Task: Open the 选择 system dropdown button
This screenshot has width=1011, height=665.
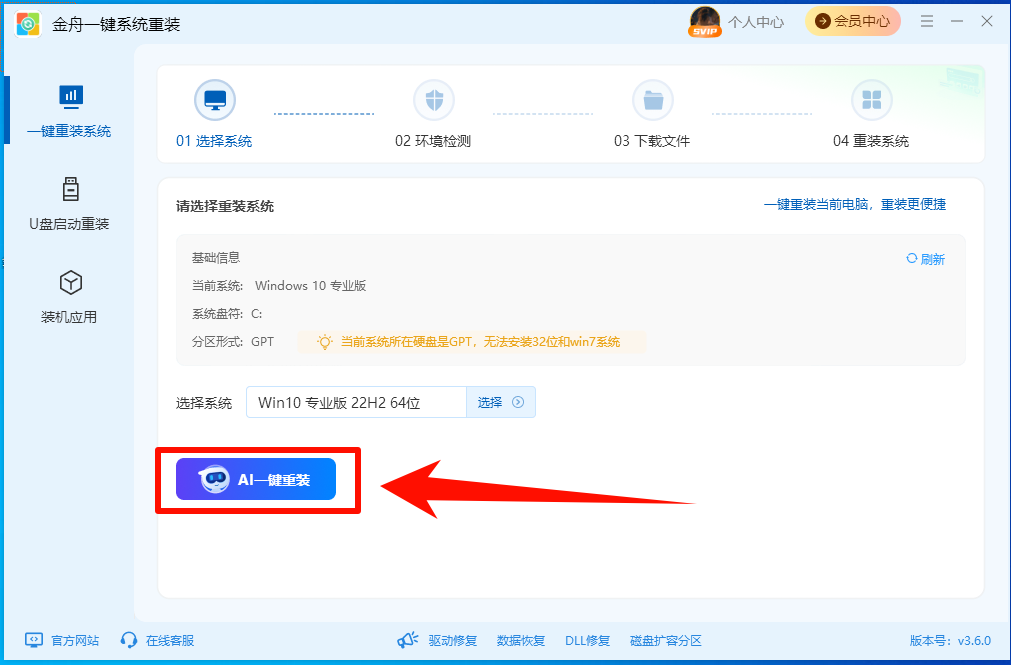Action: (x=501, y=402)
